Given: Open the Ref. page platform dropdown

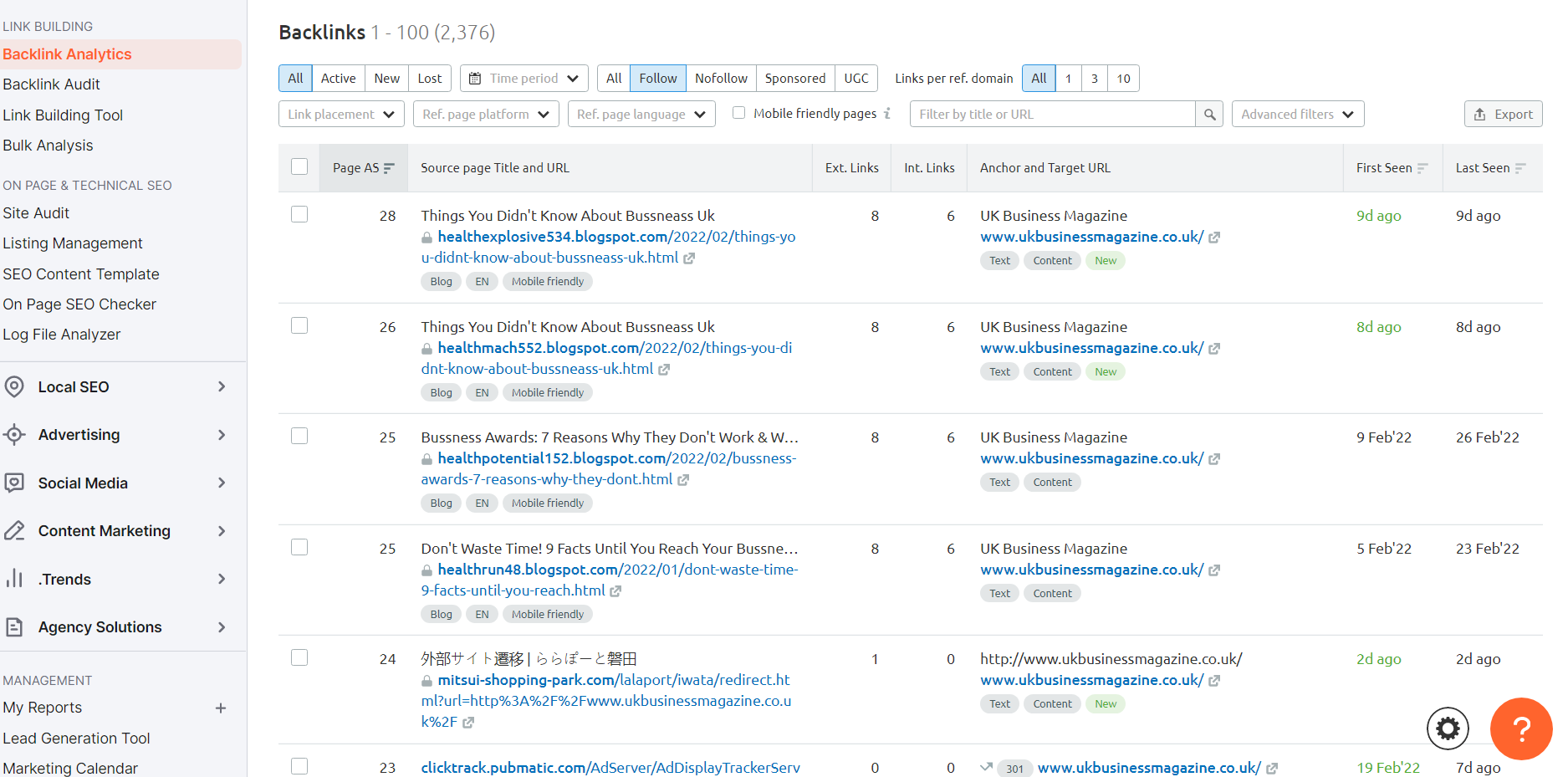Looking at the screenshot, I should pyautogui.click(x=486, y=115).
